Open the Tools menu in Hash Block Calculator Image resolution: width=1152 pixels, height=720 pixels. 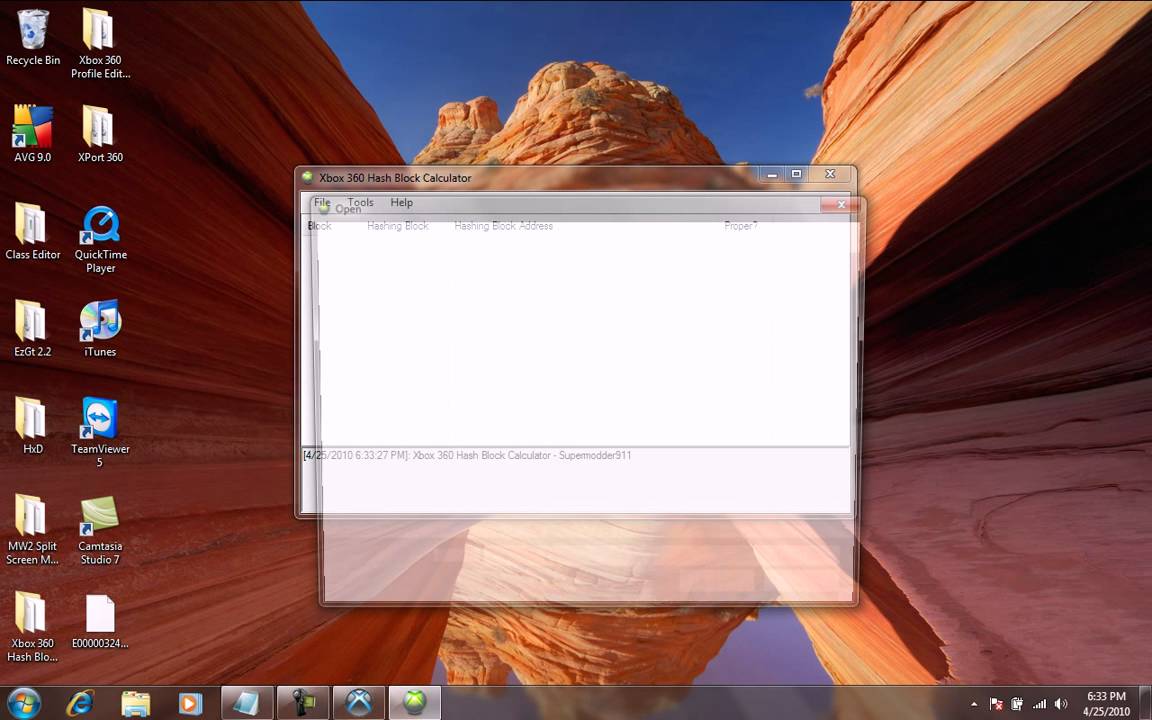tap(360, 202)
